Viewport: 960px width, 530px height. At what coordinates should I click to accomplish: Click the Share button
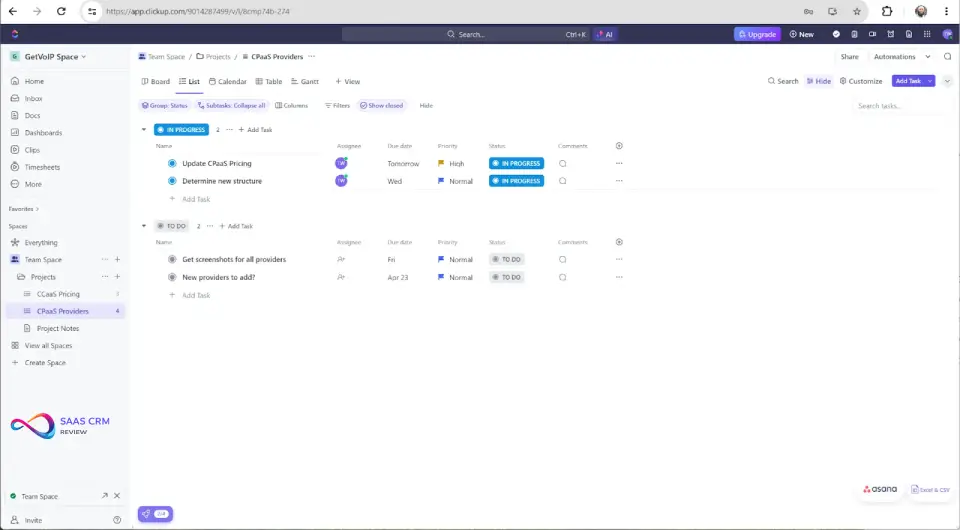849,57
